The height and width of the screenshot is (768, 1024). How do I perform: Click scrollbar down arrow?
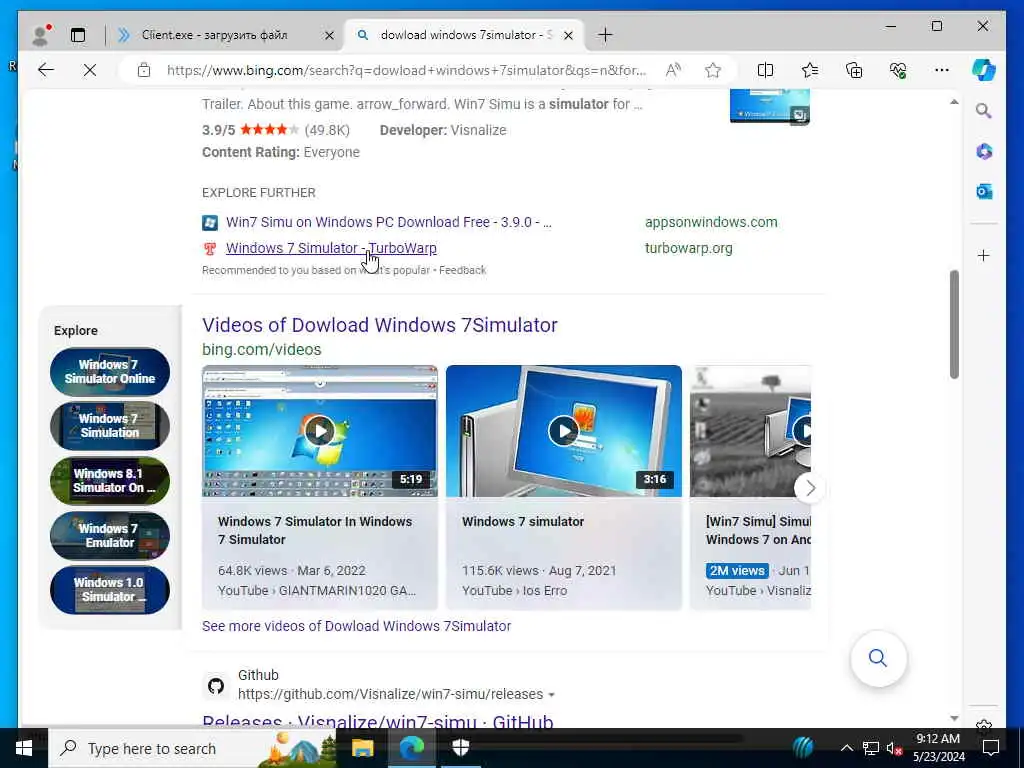[954, 718]
